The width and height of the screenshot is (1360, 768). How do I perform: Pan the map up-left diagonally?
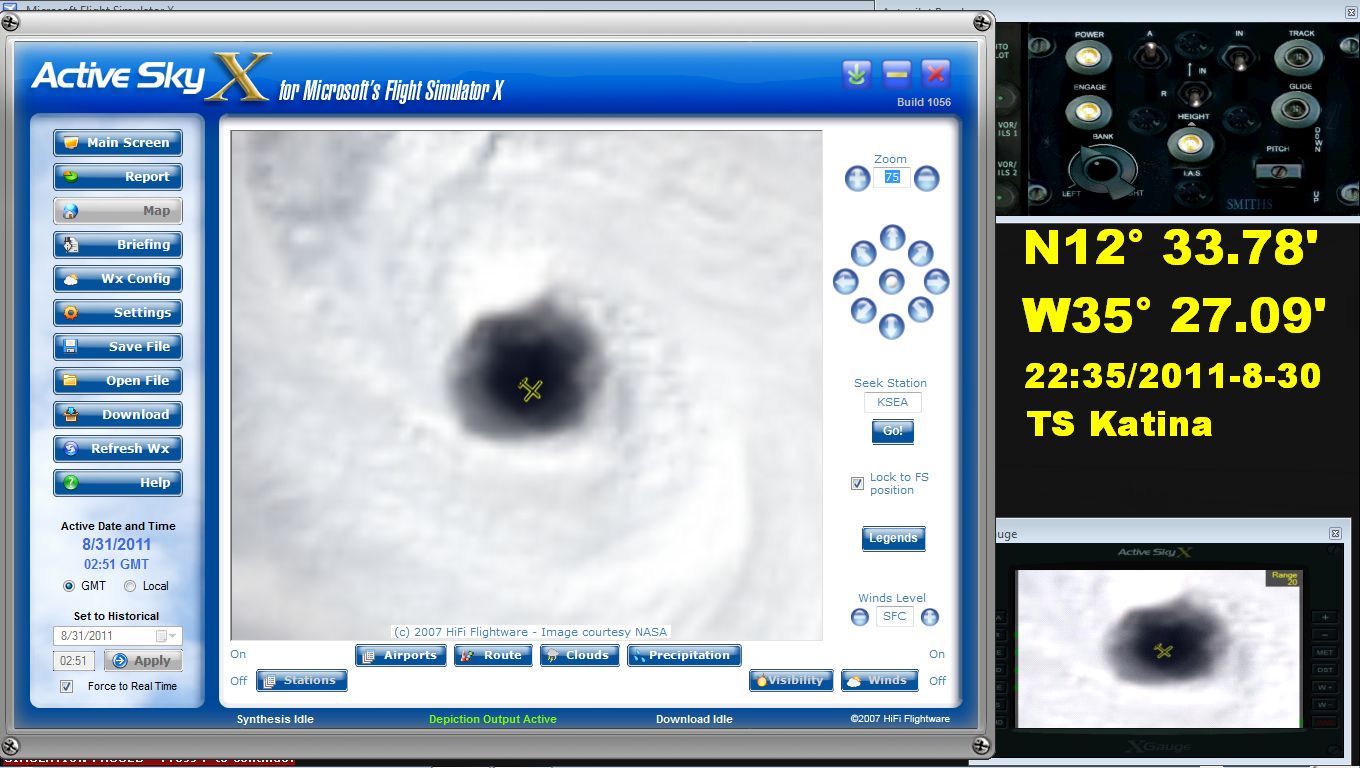coord(862,253)
